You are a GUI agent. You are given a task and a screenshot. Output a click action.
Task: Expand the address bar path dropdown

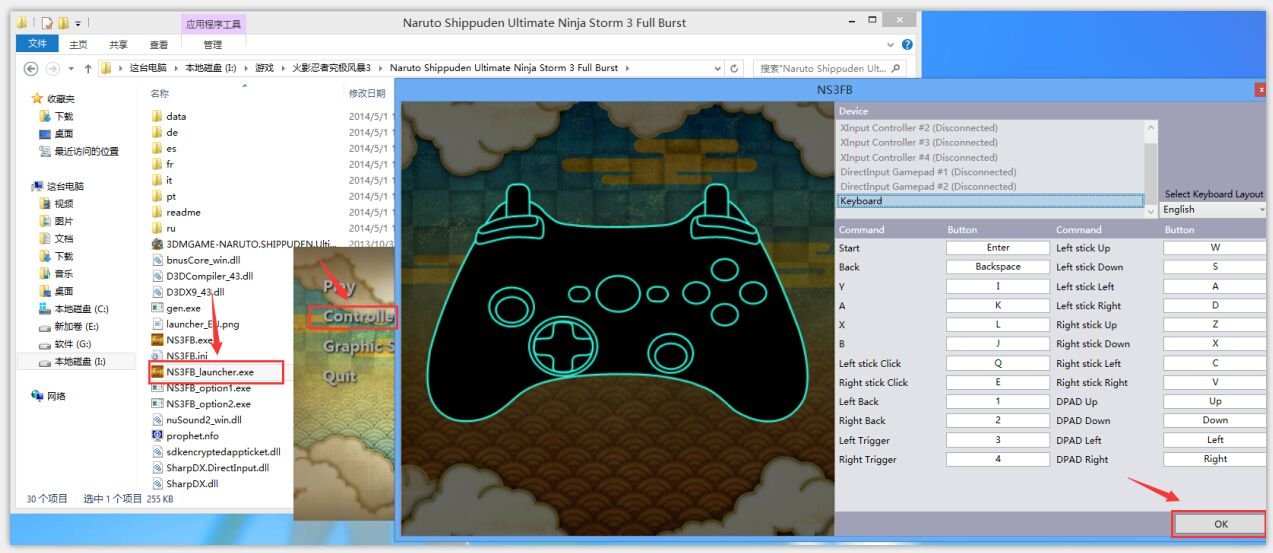pos(717,68)
